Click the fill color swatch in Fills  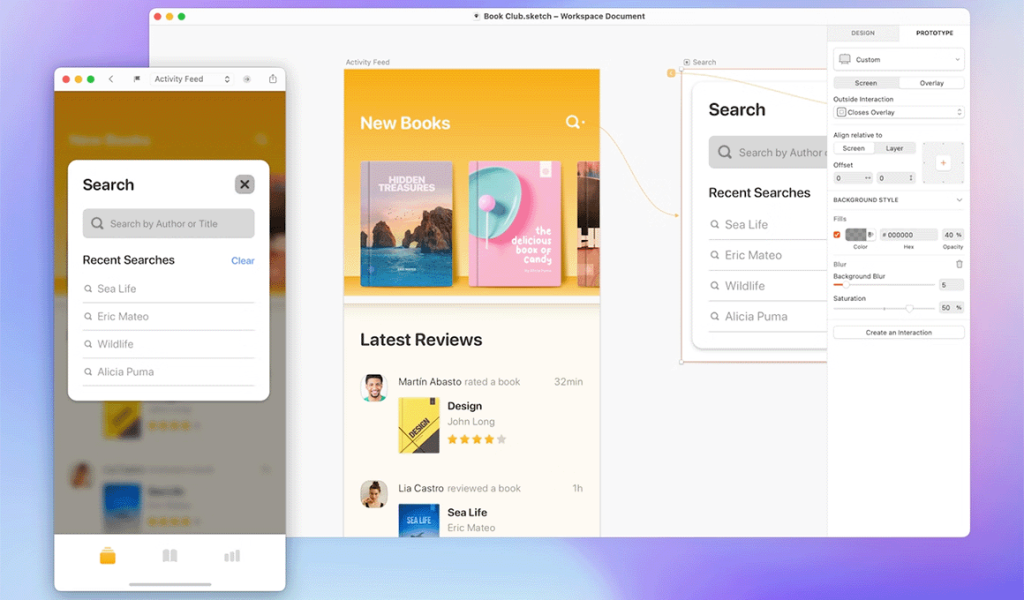point(856,234)
